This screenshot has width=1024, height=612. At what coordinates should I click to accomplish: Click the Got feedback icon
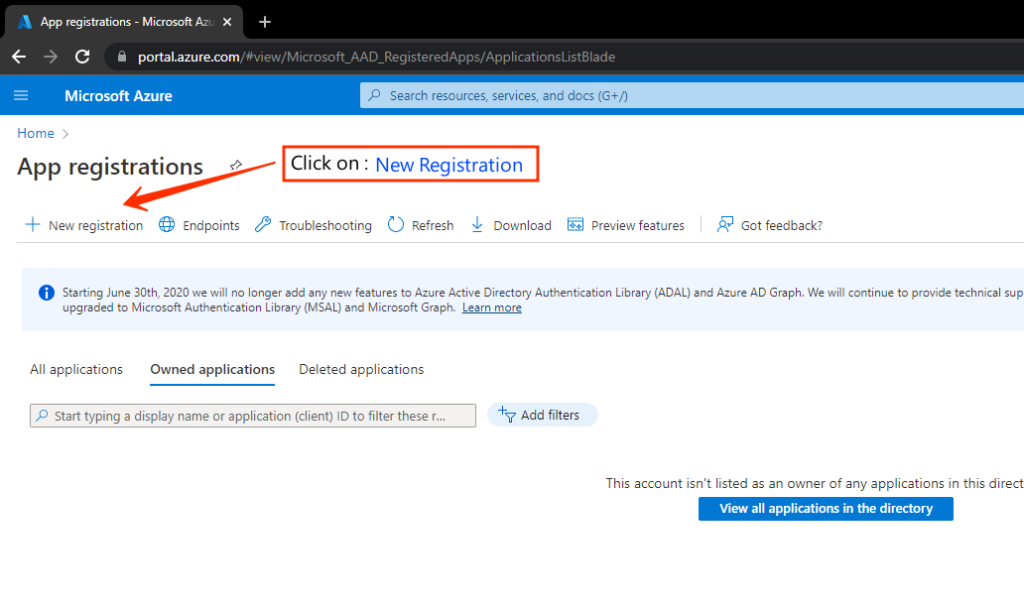point(726,225)
